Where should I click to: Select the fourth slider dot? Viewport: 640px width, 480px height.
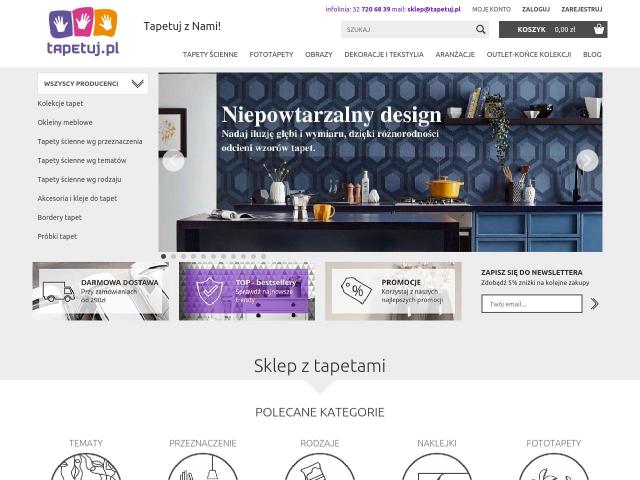pos(193,256)
